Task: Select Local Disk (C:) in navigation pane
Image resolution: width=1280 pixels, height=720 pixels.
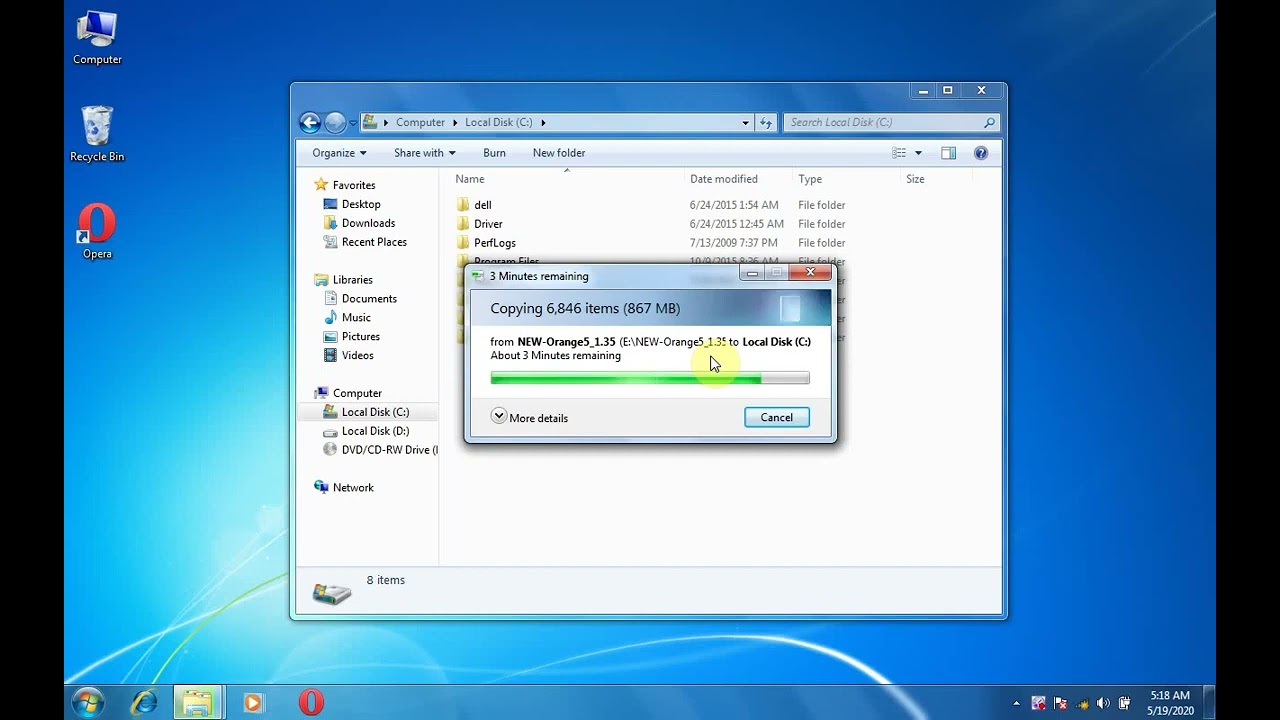Action: (367, 412)
